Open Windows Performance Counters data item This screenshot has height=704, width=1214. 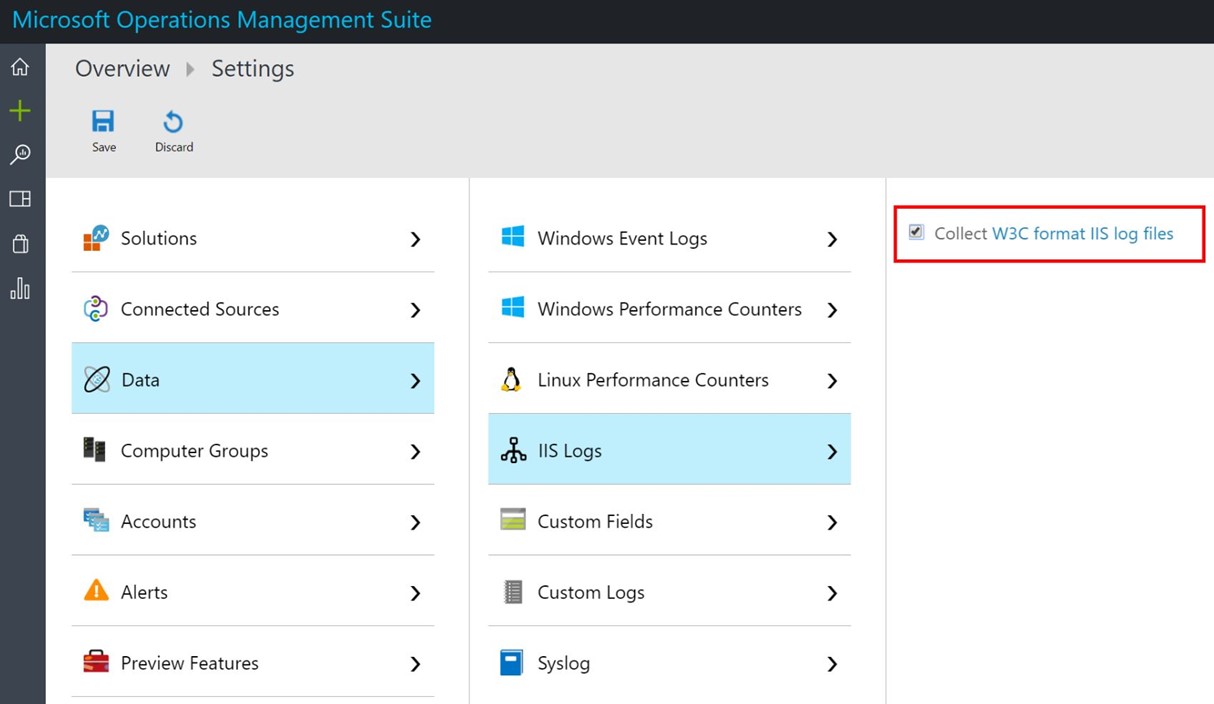click(669, 309)
